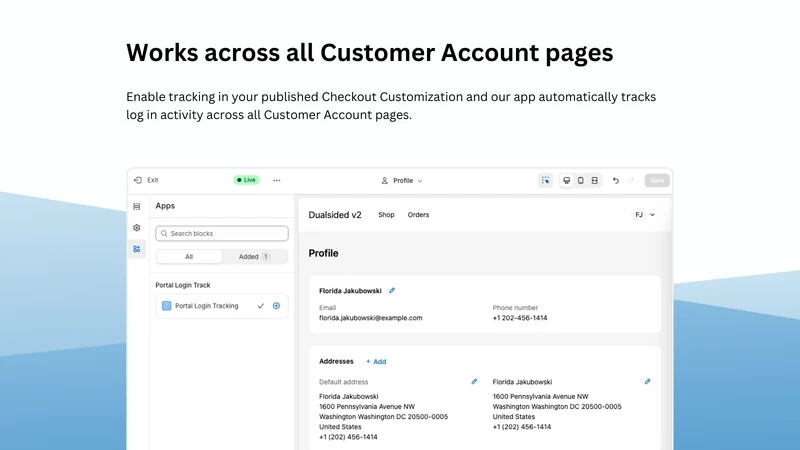Focus the Search blocks input field
The width and height of the screenshot is (800, 450).
pyautogui.click(x=222, y=233)
